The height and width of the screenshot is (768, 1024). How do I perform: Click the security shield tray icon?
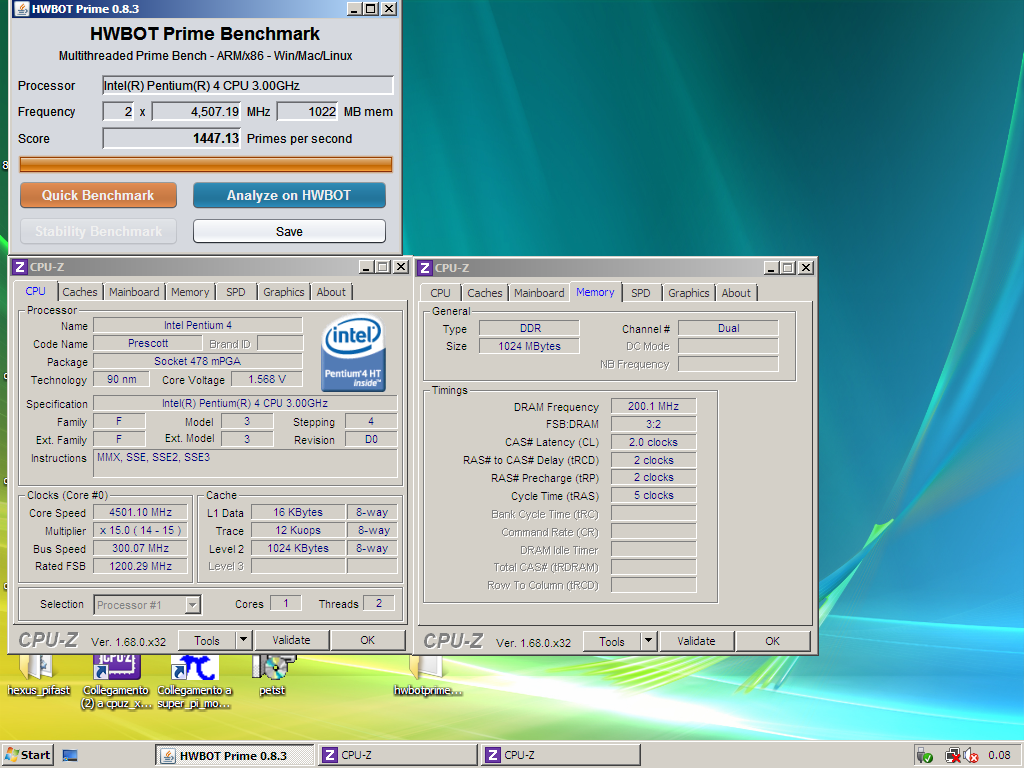click(x=924, y=756)
